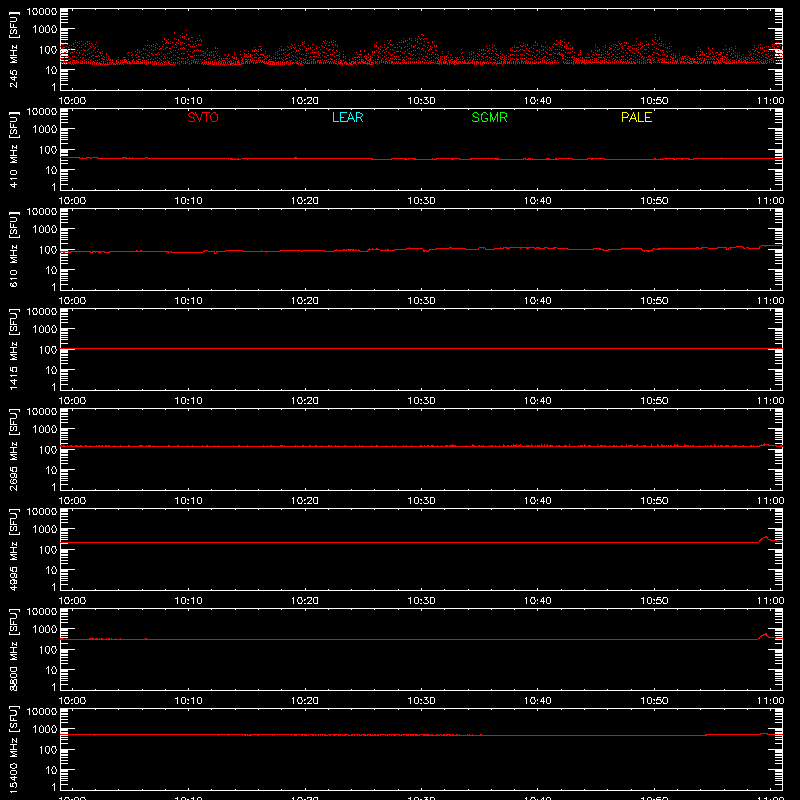Screen dimensions: 800x800
Task: Click the 8800 MHz [SFU] axis title
Action: click(13, 649)
